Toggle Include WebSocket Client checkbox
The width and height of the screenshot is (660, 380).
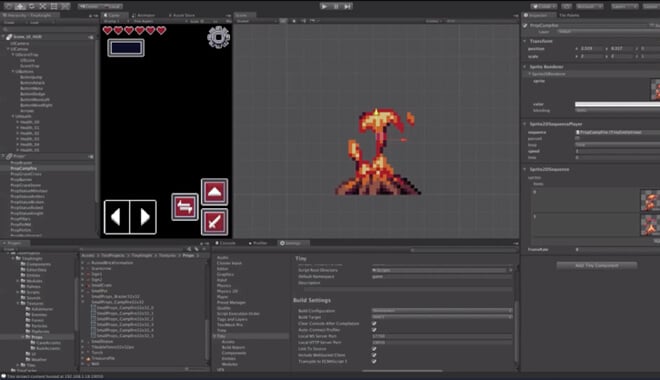[374, 355]
